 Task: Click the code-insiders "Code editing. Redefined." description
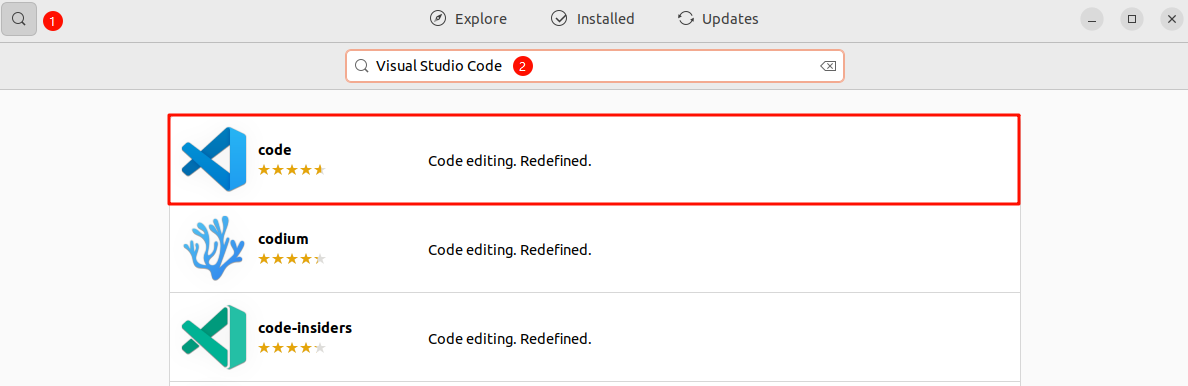pos(509,337)
